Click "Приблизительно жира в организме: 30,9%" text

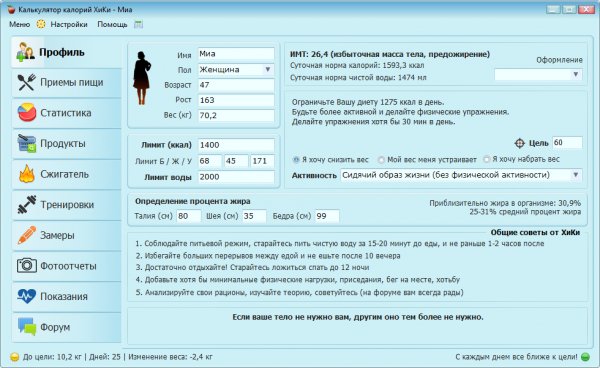505,203
